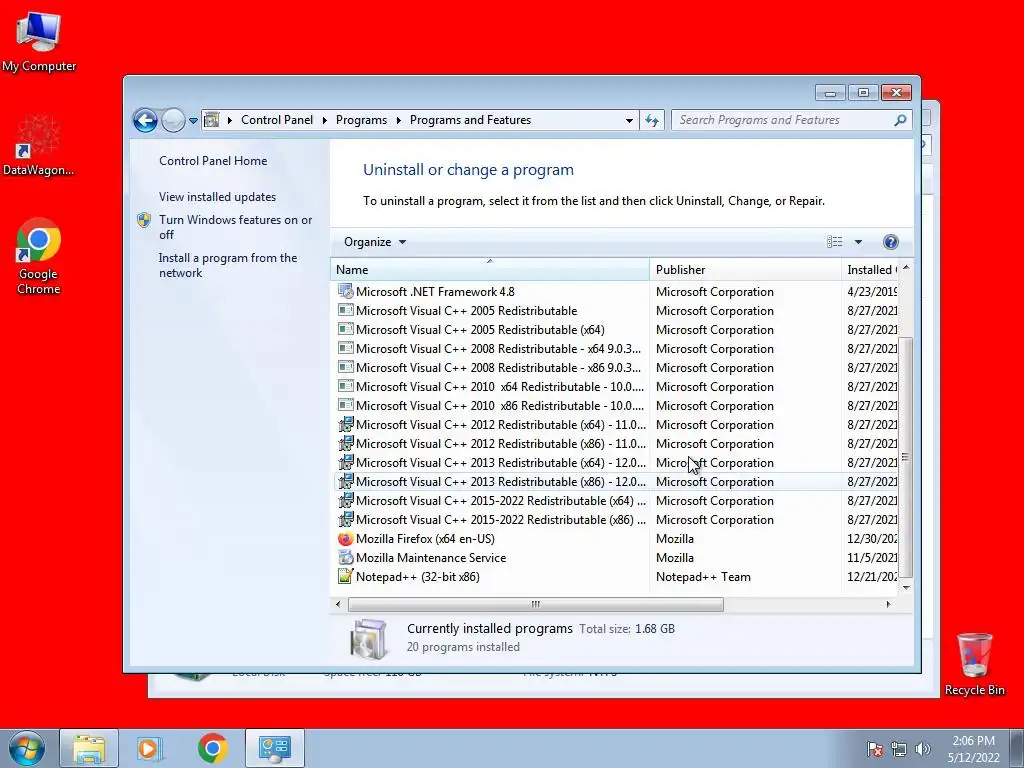Open the network tray icon
The height and width of the screenshot is (768, 1024).
(x=899, y=749)
